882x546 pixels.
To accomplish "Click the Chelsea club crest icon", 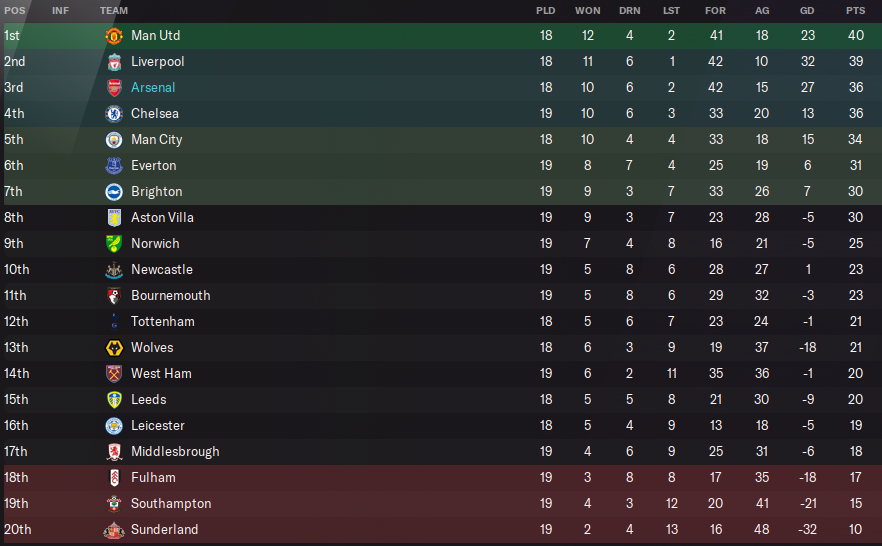I will coord(113,114).
